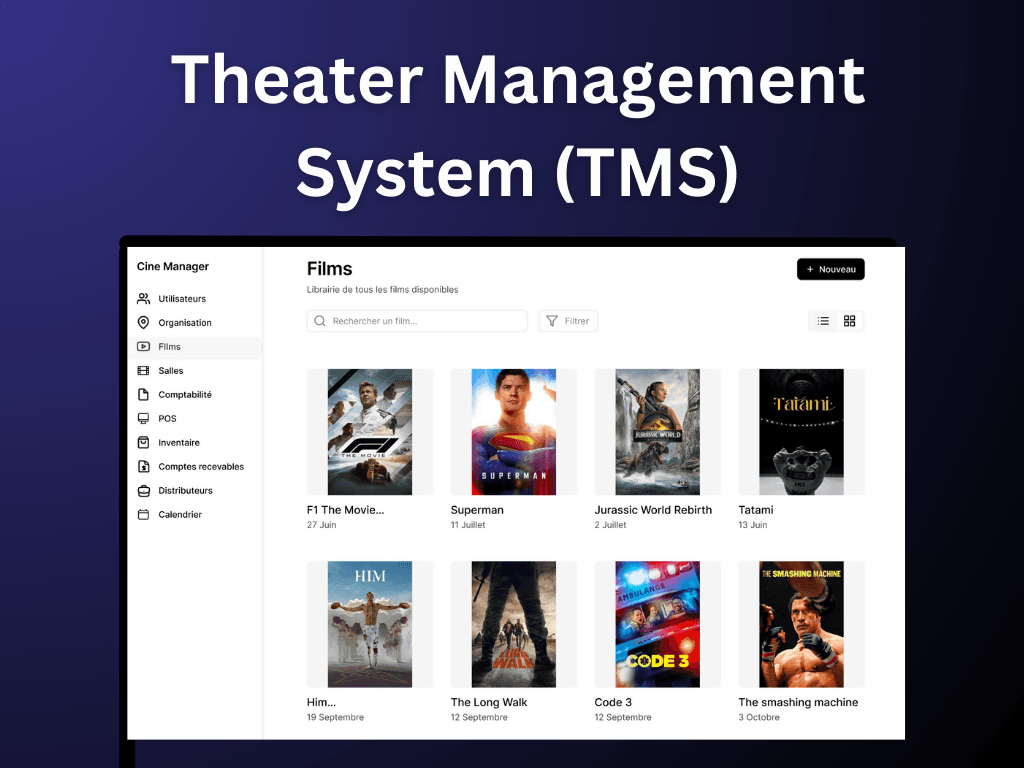
Task: Click the Cine Manager title link
Action: (171, 266)
